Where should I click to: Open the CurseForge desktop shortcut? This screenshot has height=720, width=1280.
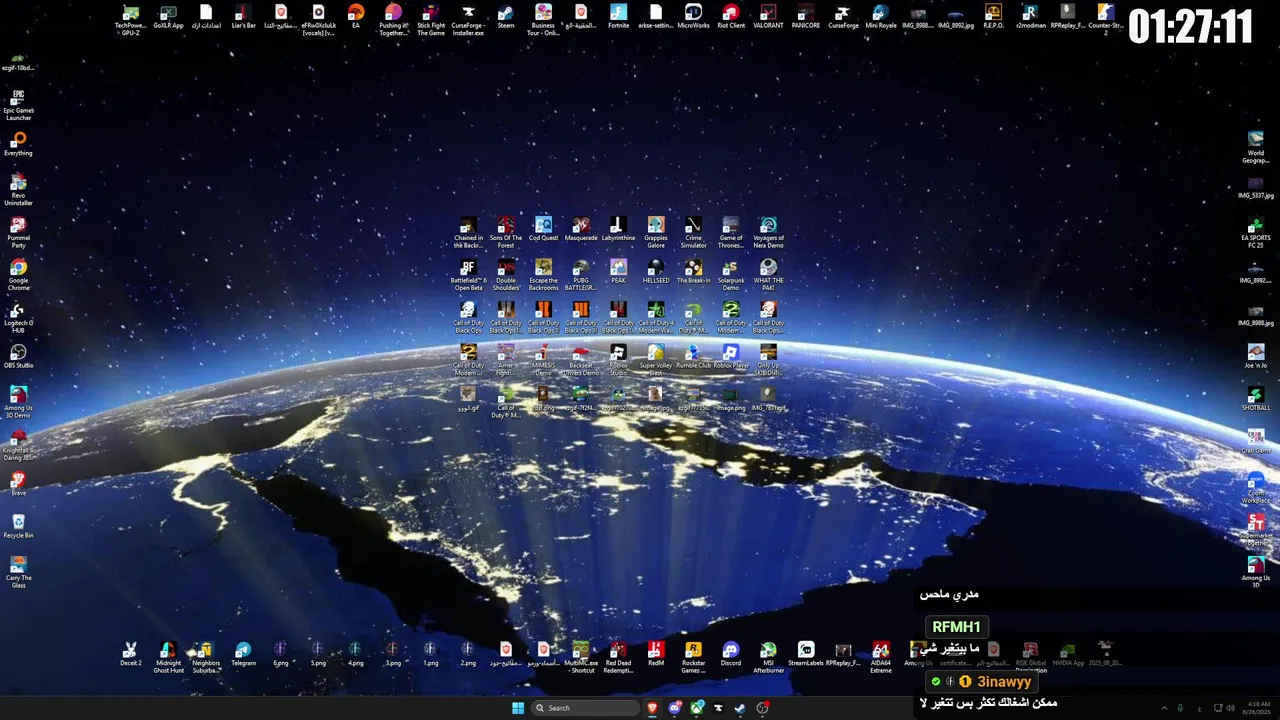coord(843,17)
